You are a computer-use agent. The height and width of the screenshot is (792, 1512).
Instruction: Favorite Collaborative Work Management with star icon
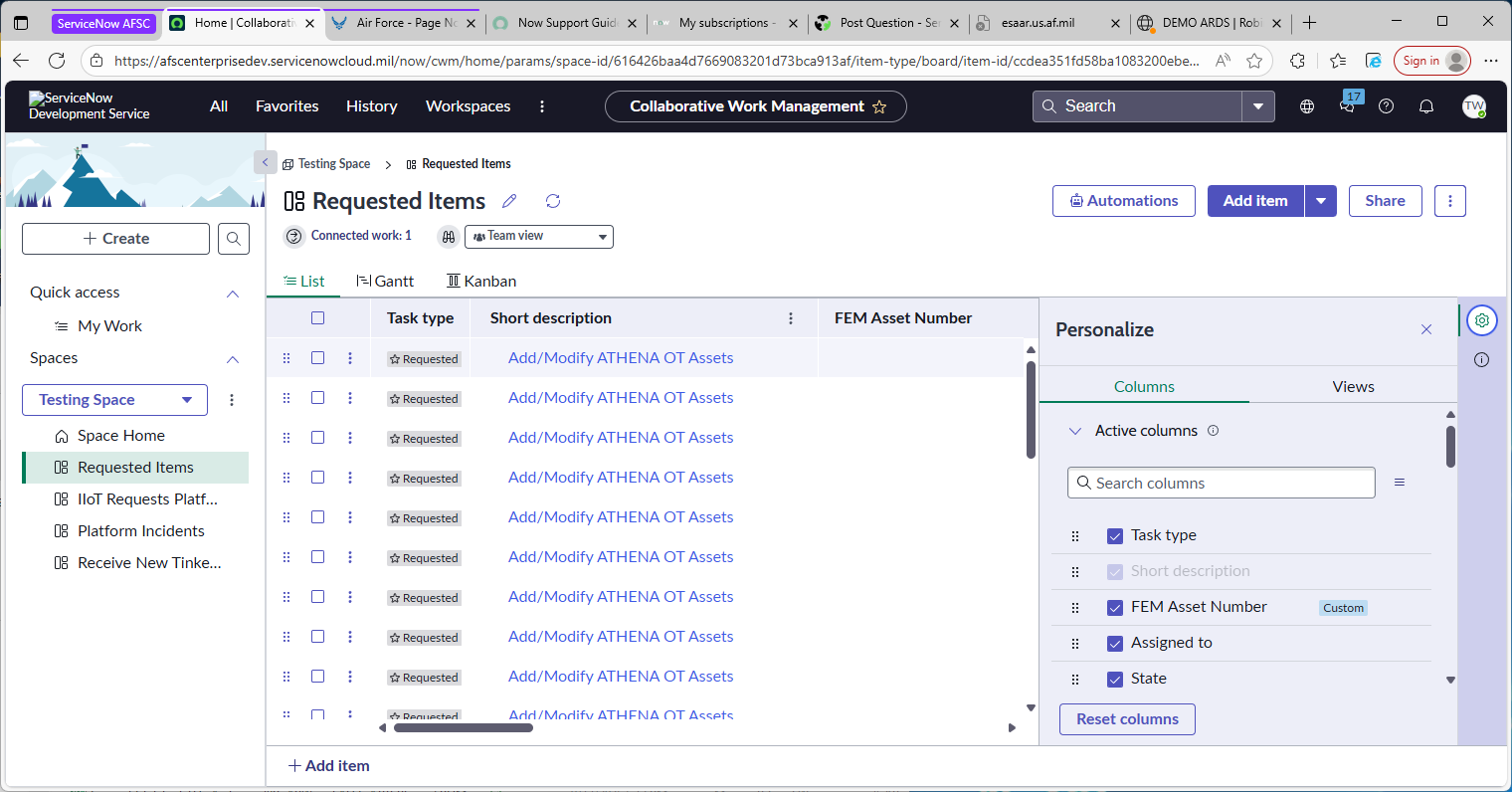[x=879, y=107]
